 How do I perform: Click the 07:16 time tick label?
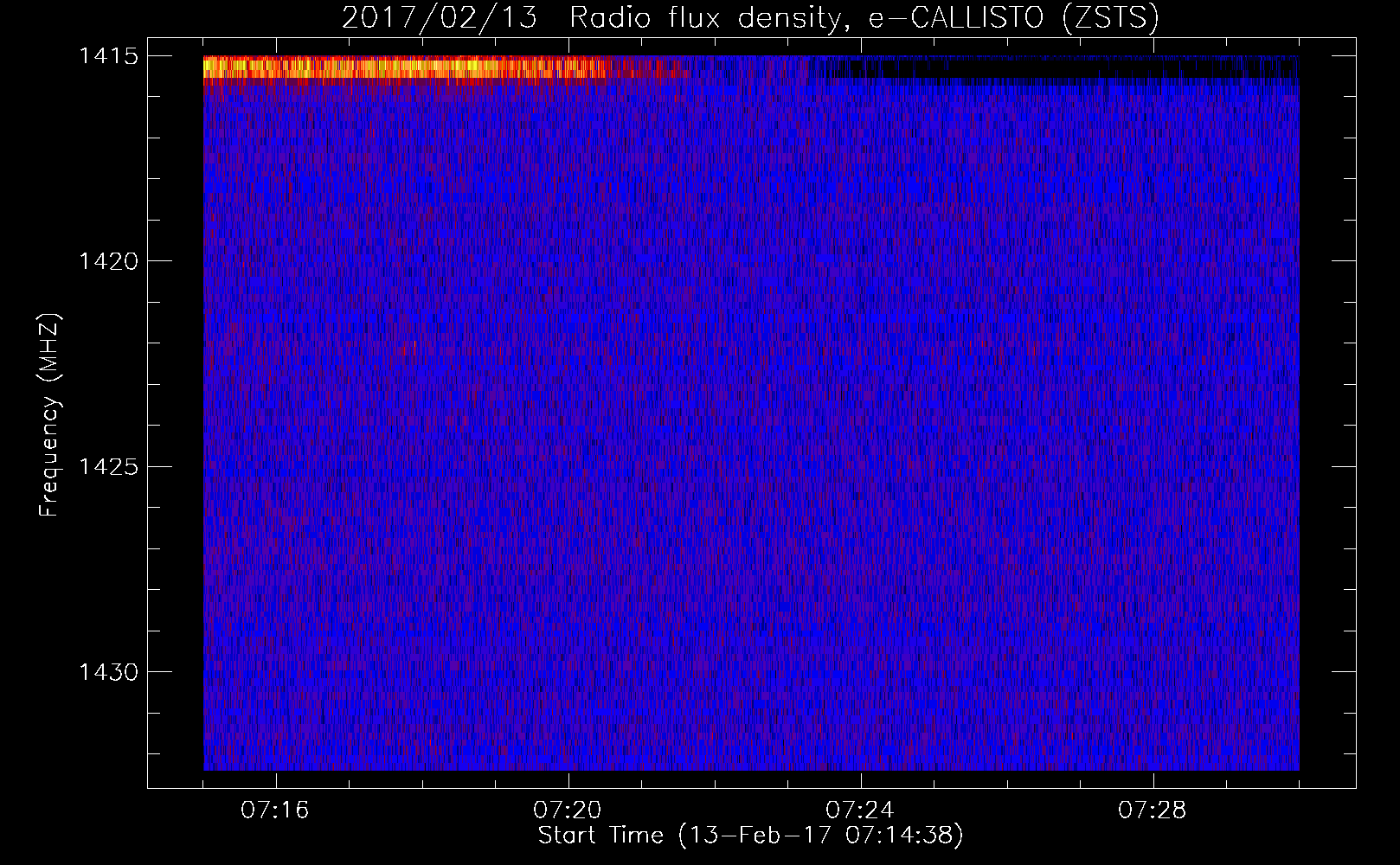pos(275,811)
